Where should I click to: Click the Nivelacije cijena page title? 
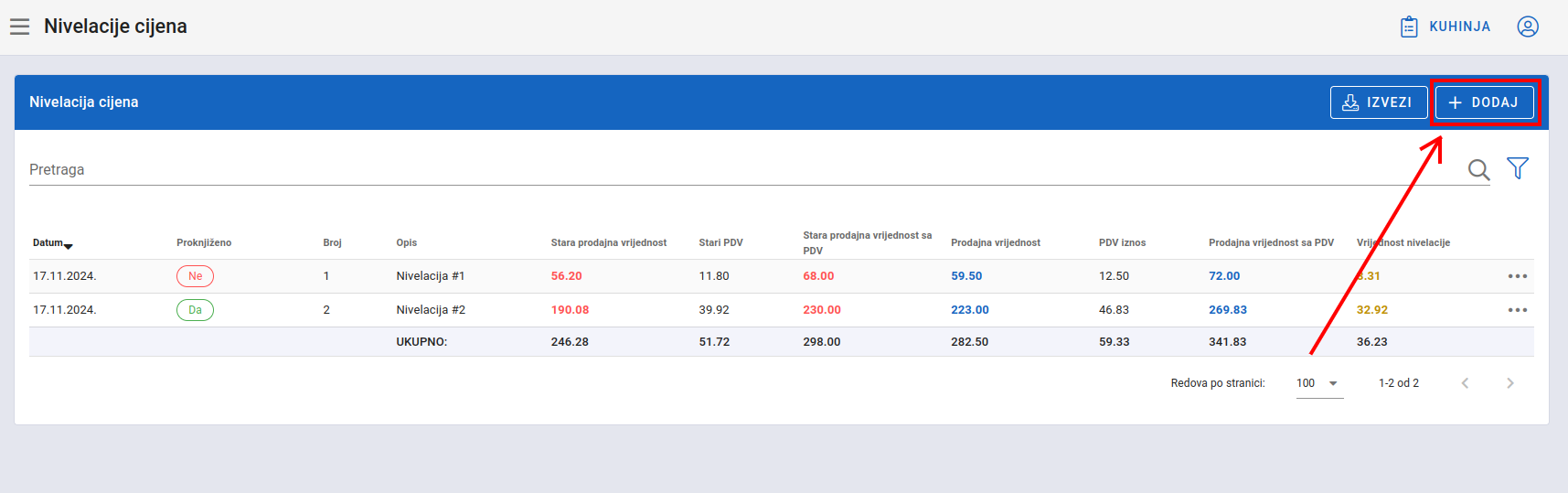(115, 27)
